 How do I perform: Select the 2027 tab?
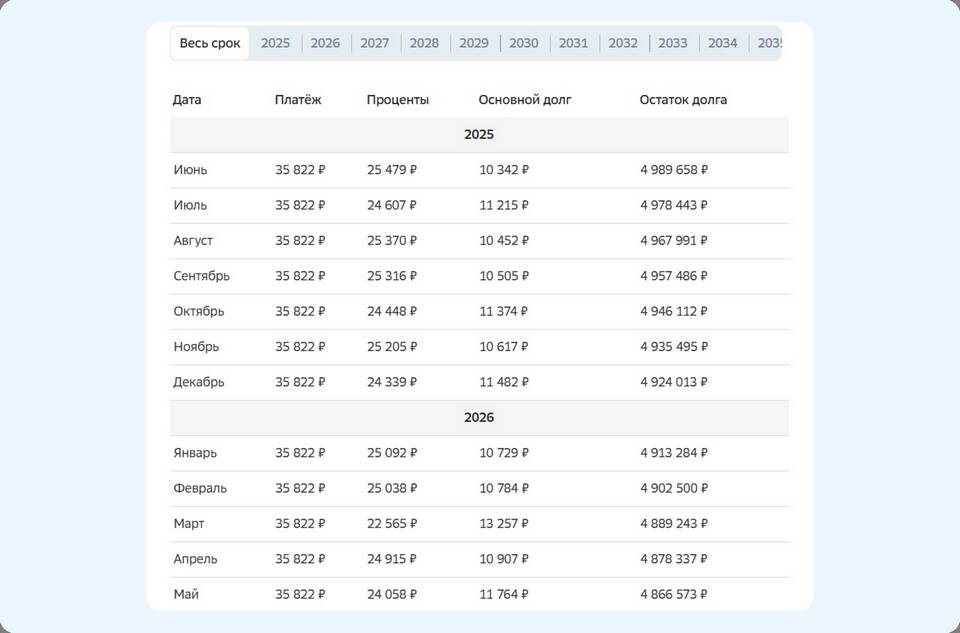[375, 43]
